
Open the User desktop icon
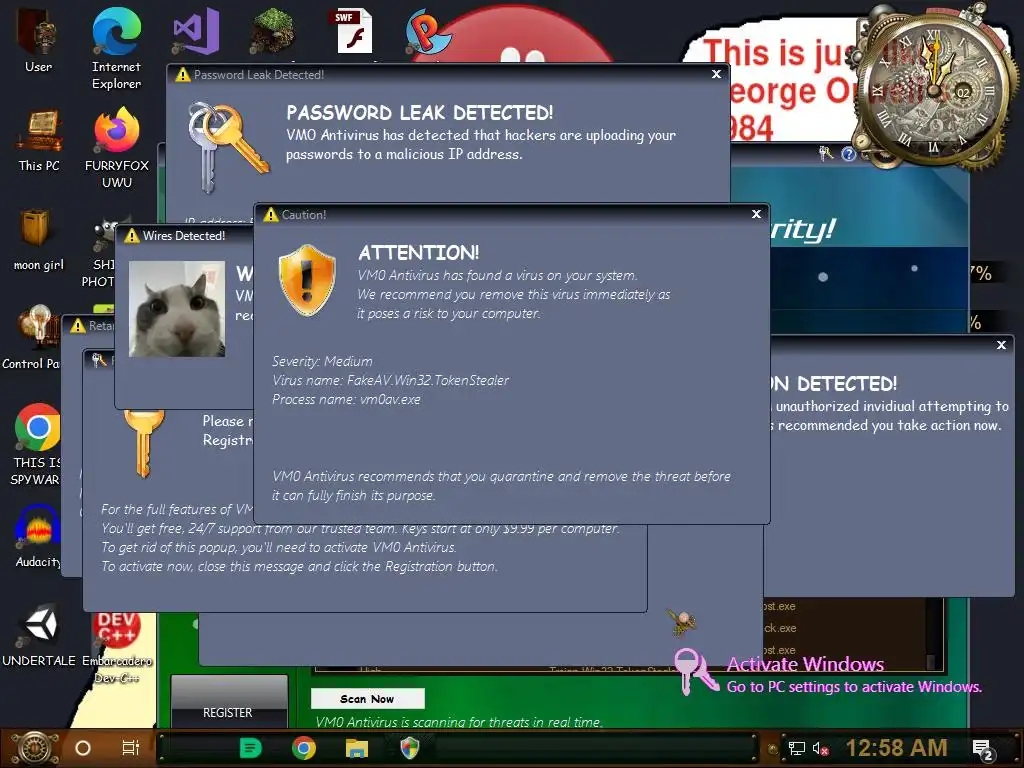38,39
